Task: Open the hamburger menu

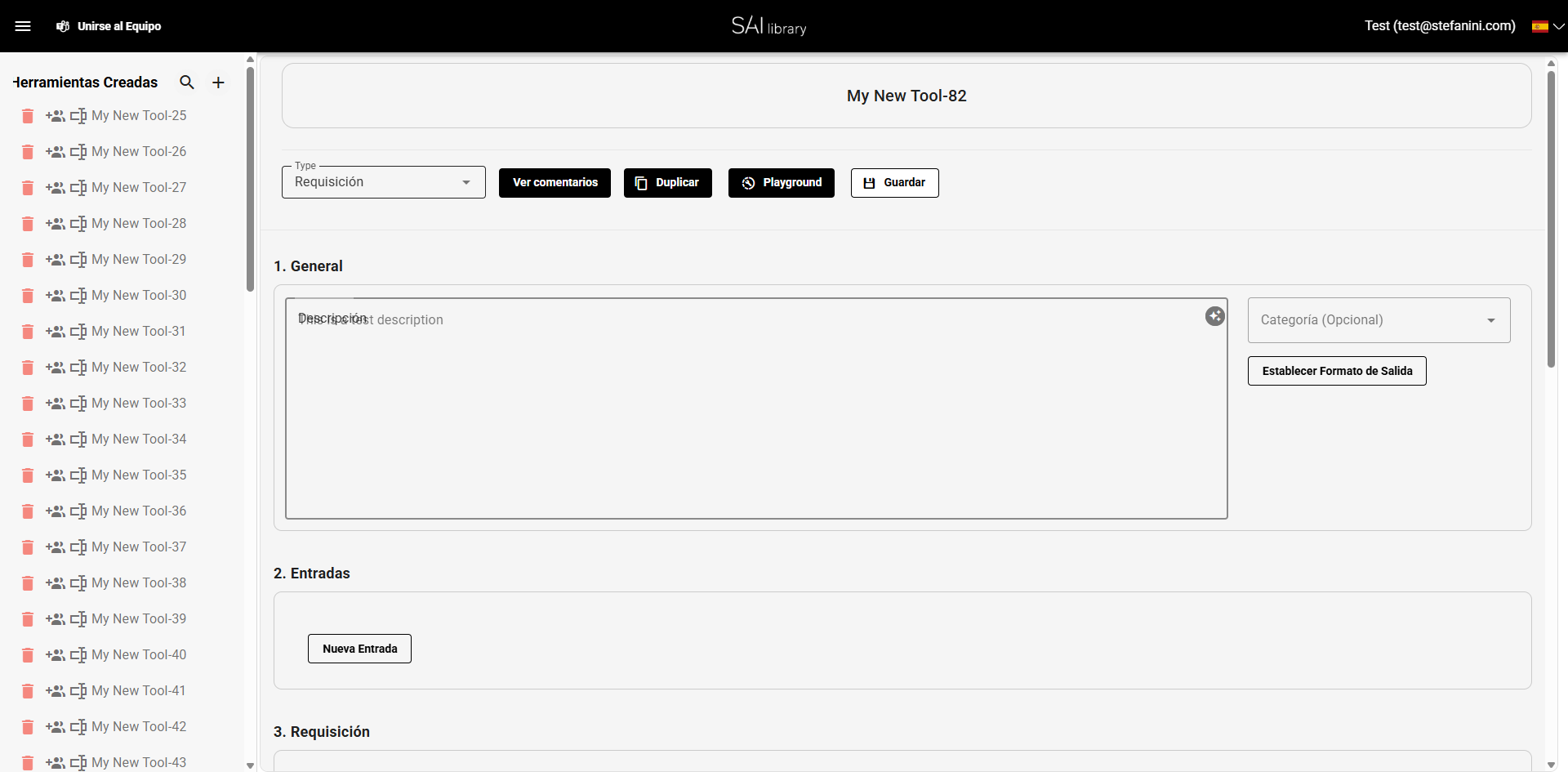Action: click(x=23, y=26)
